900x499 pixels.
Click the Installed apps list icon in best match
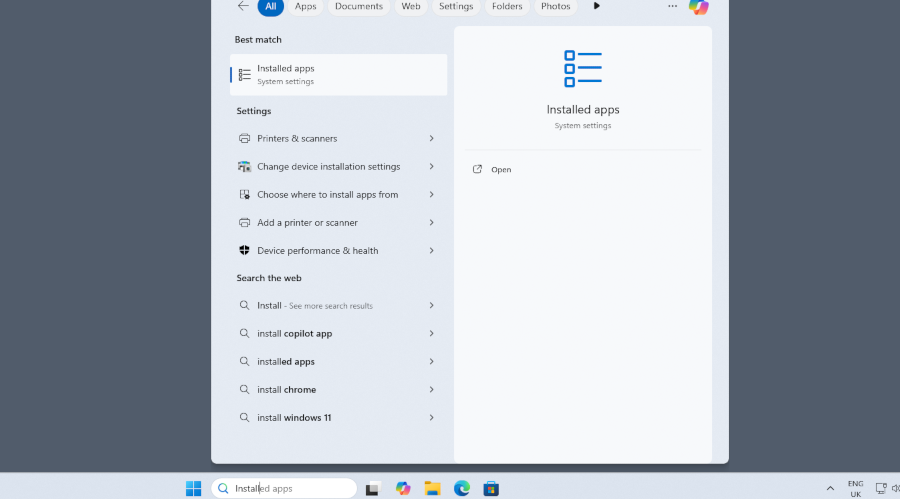pos(245,75)
